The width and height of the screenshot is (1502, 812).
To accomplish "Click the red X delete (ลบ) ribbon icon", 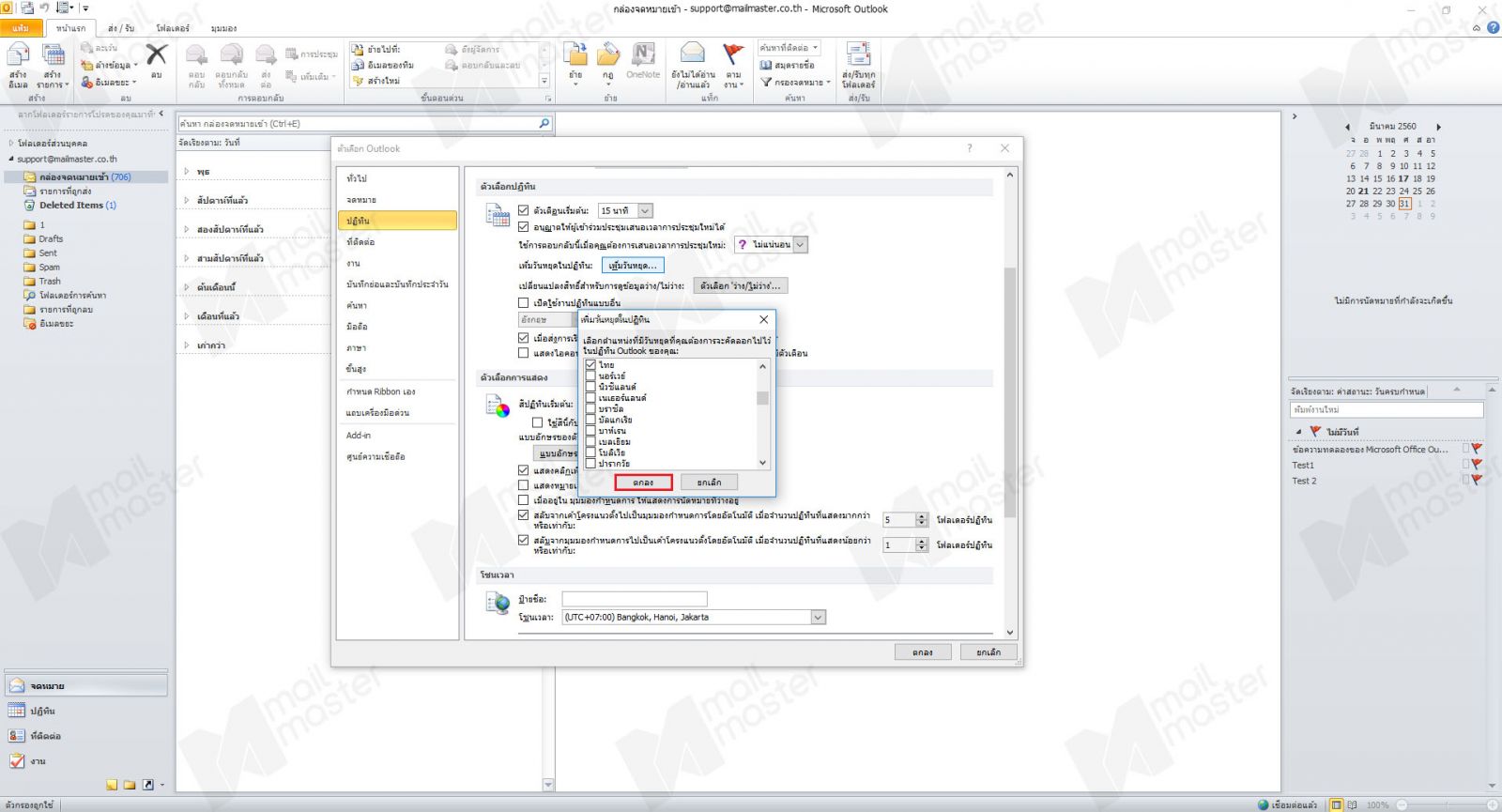I will tap(157, 54).
